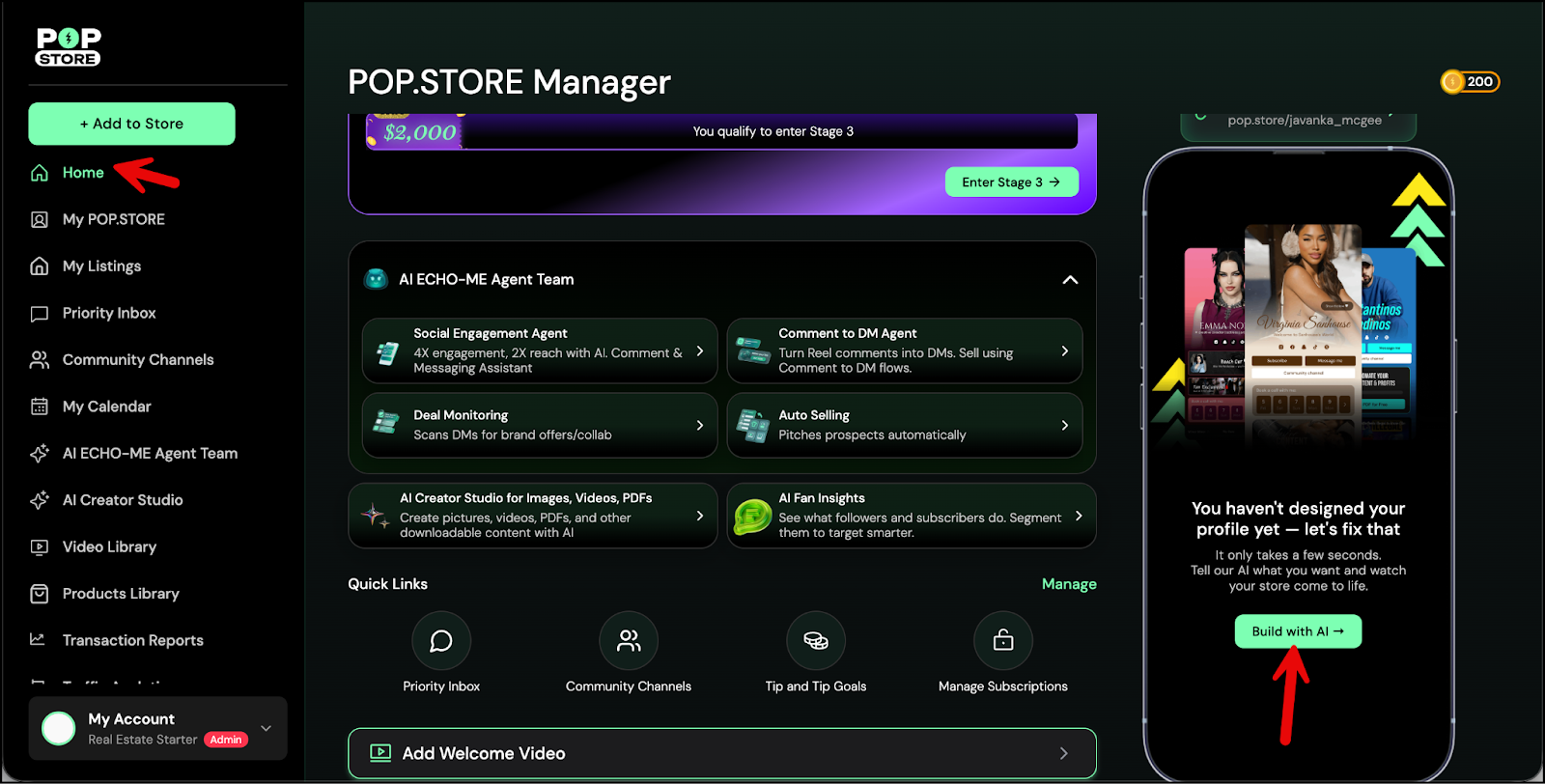1545x784 pixels.
Task: Expand the Add Welcome Video row
Action: [721, 753]
